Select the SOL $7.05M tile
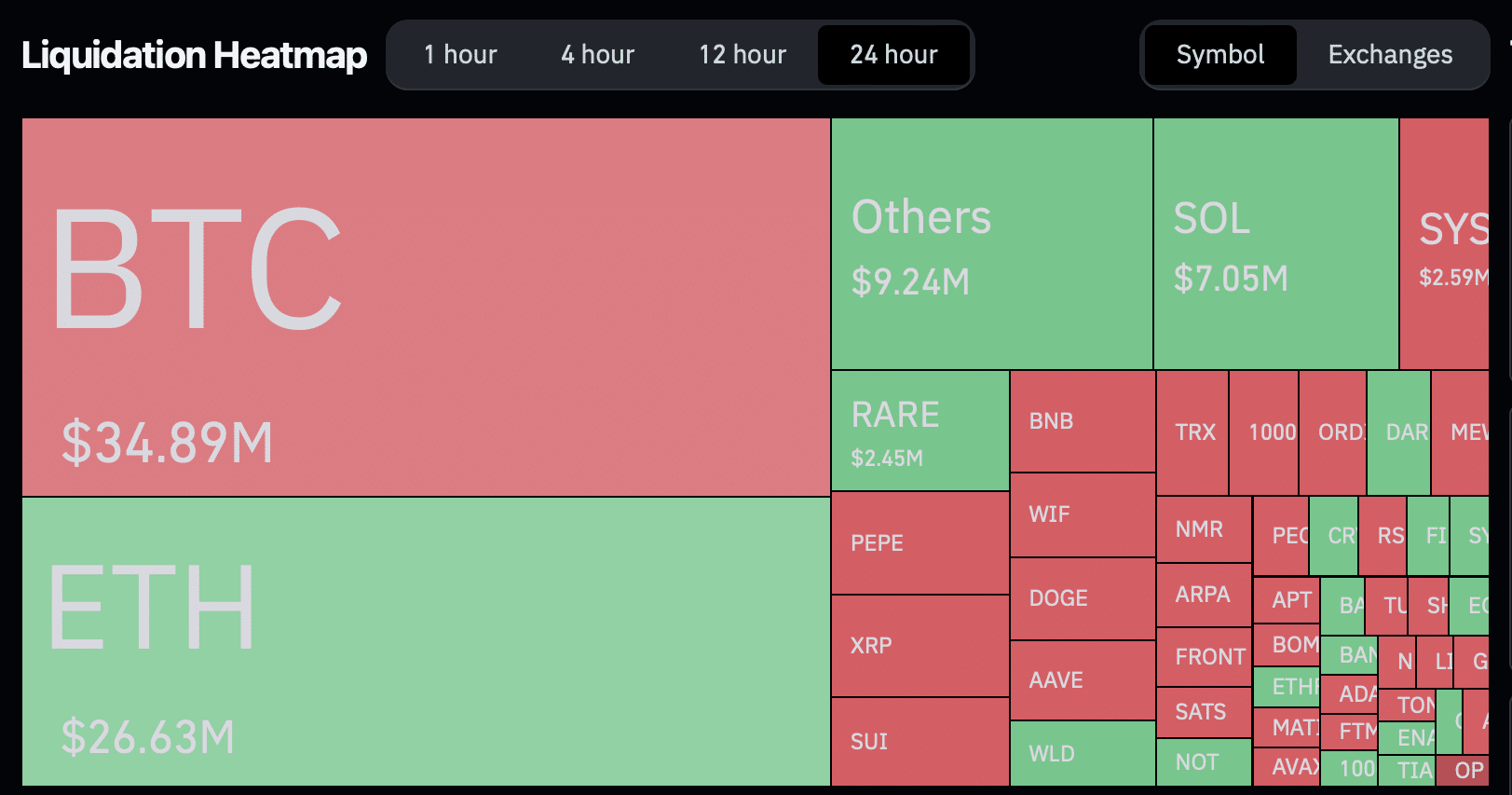 point(1276,243)
